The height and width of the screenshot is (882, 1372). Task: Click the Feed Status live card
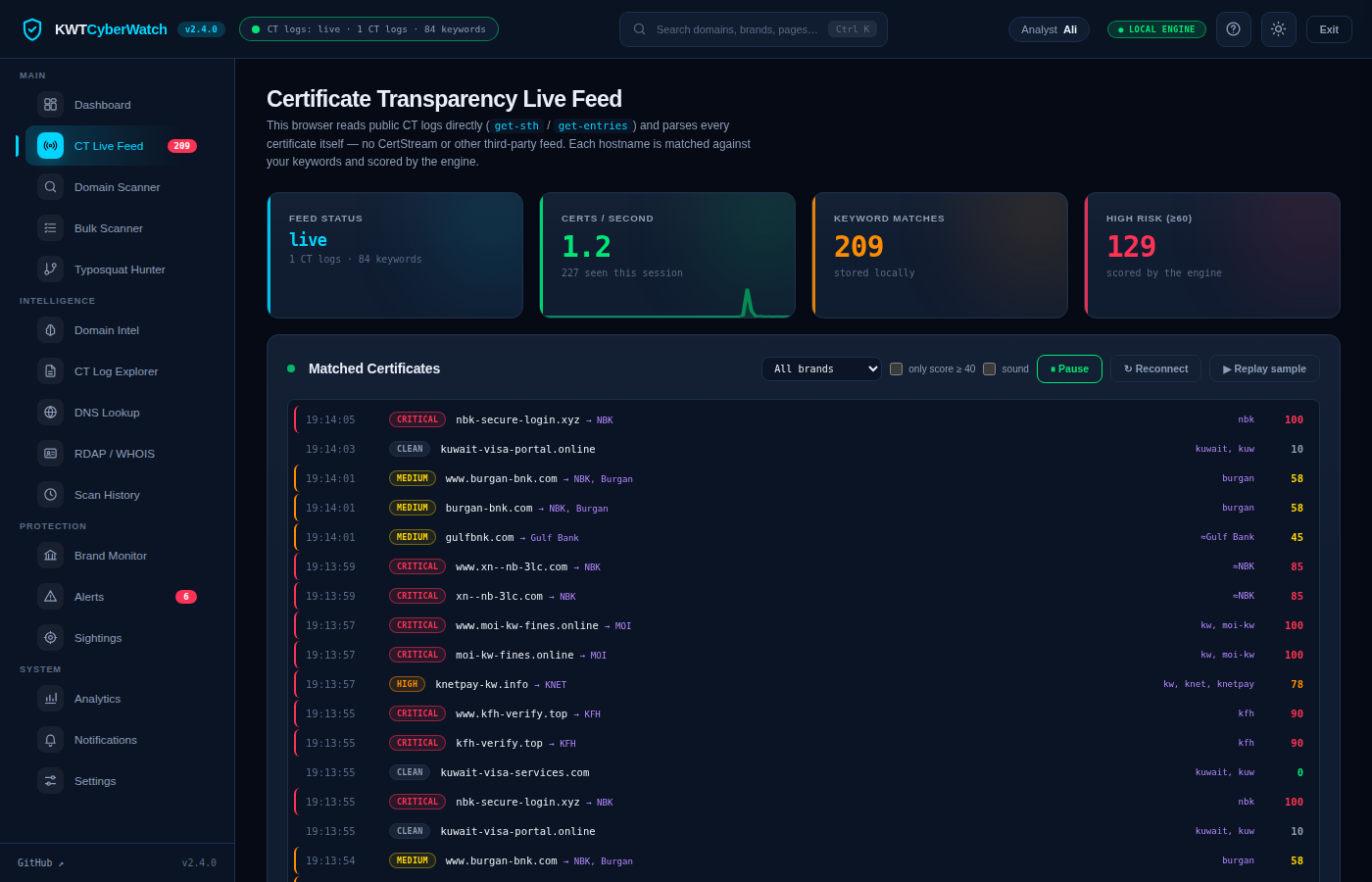(395, 255)
